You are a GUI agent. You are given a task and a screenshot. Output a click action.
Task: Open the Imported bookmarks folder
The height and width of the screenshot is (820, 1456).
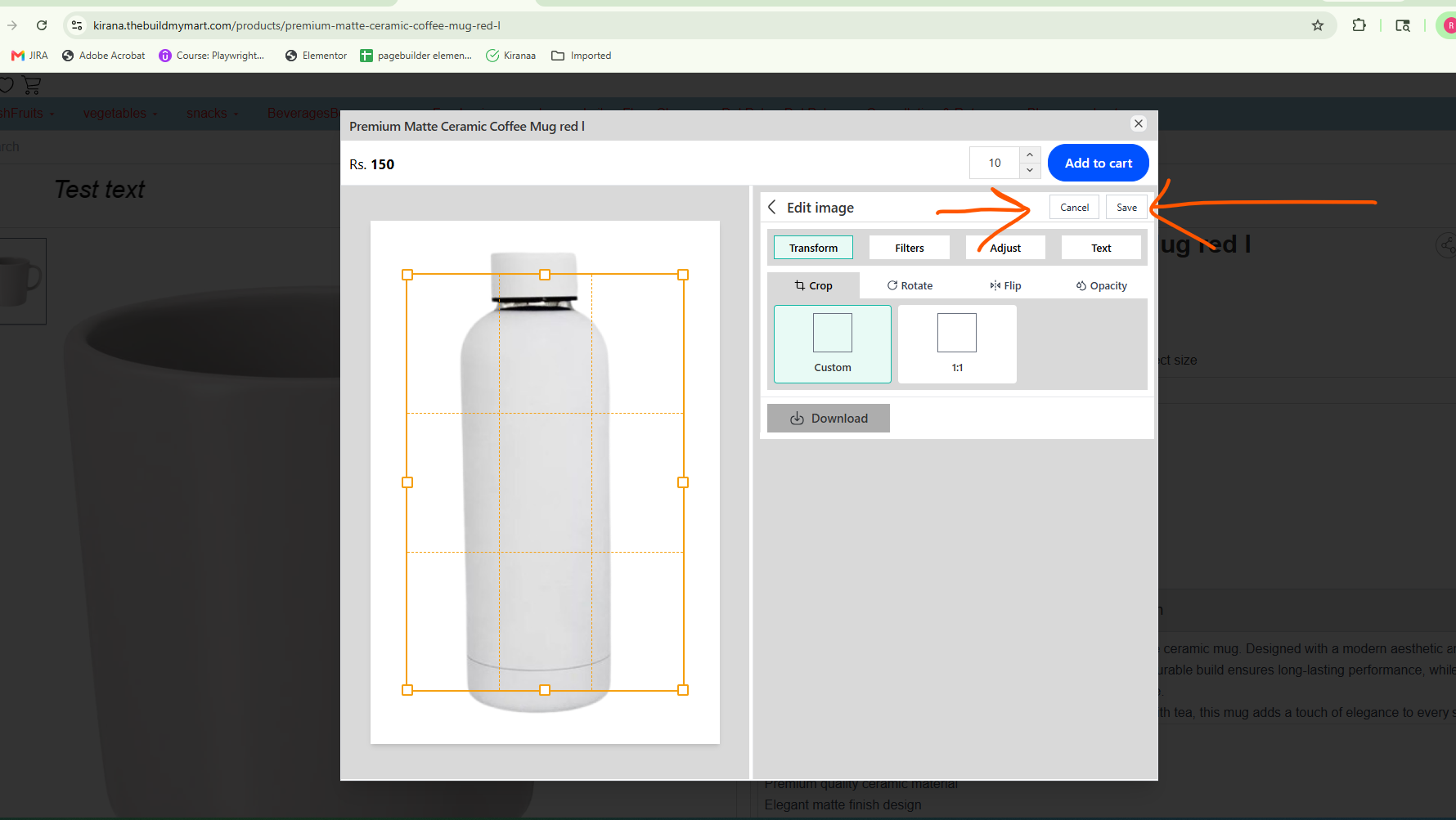[x=582, y=56]
